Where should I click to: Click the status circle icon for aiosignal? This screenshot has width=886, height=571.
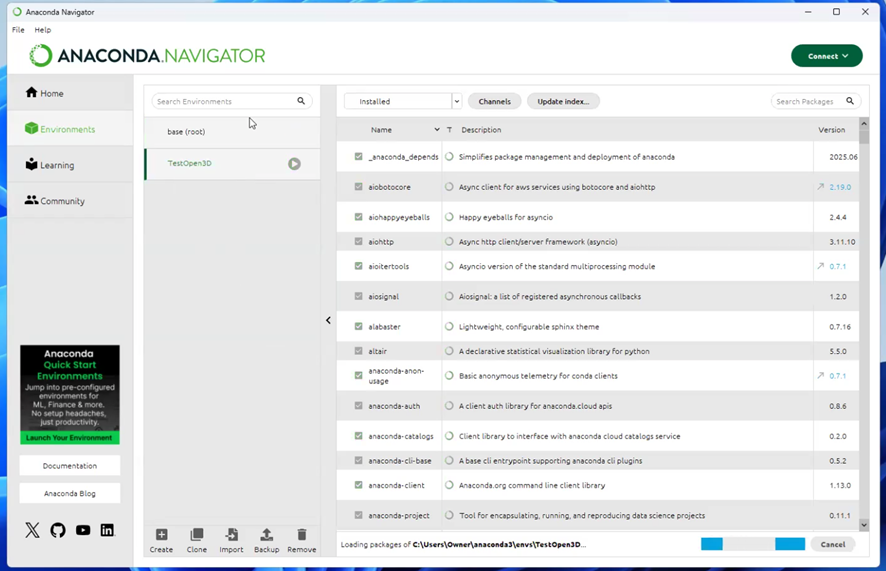click(x=449, y=296)
